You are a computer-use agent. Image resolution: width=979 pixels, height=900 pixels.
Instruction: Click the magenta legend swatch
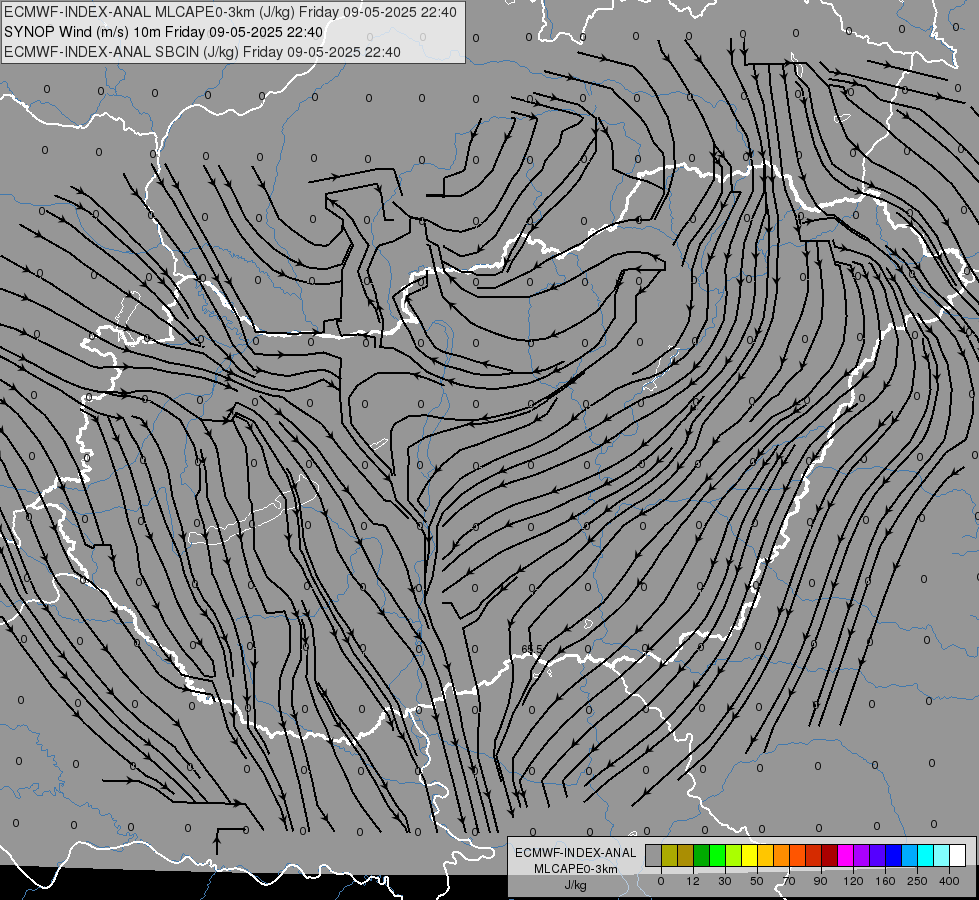[x=846, y=855]
